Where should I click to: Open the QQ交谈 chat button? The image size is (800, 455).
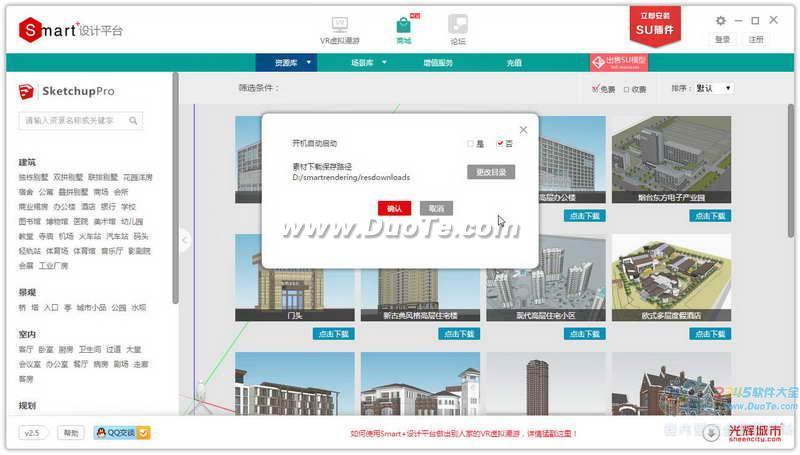(x=122, y=433)
